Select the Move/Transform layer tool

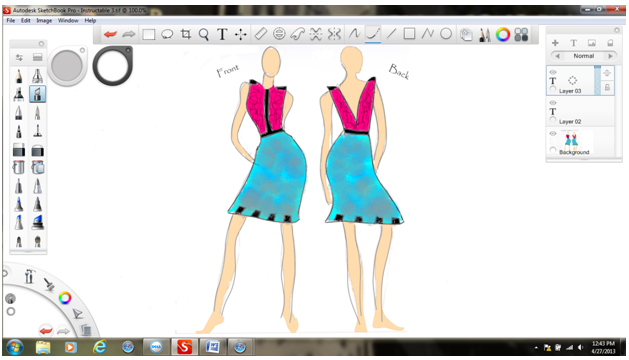[240, 35]
